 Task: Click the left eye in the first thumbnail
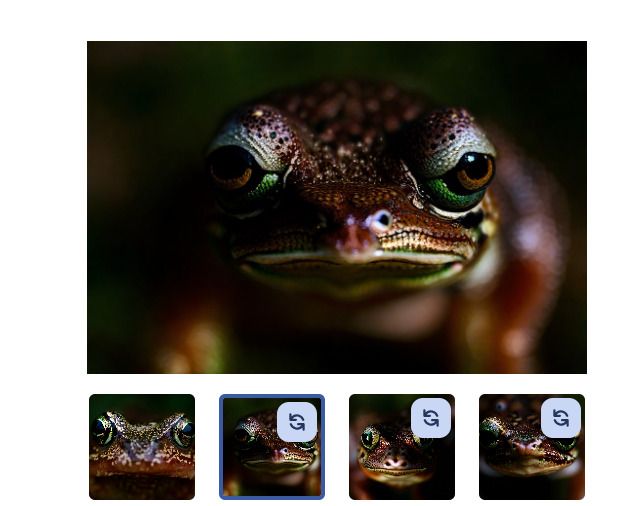[104, 432]
